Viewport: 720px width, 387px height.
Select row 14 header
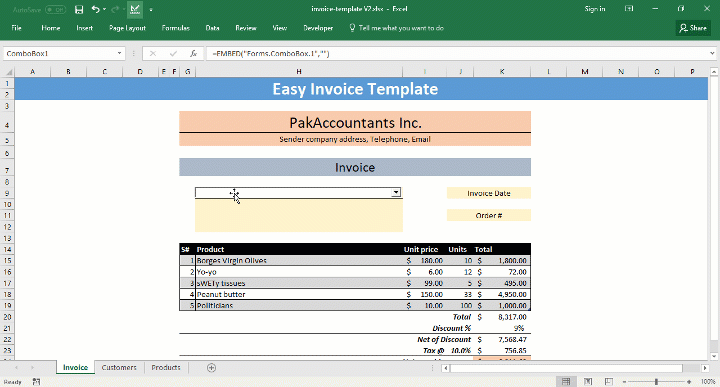7,249
